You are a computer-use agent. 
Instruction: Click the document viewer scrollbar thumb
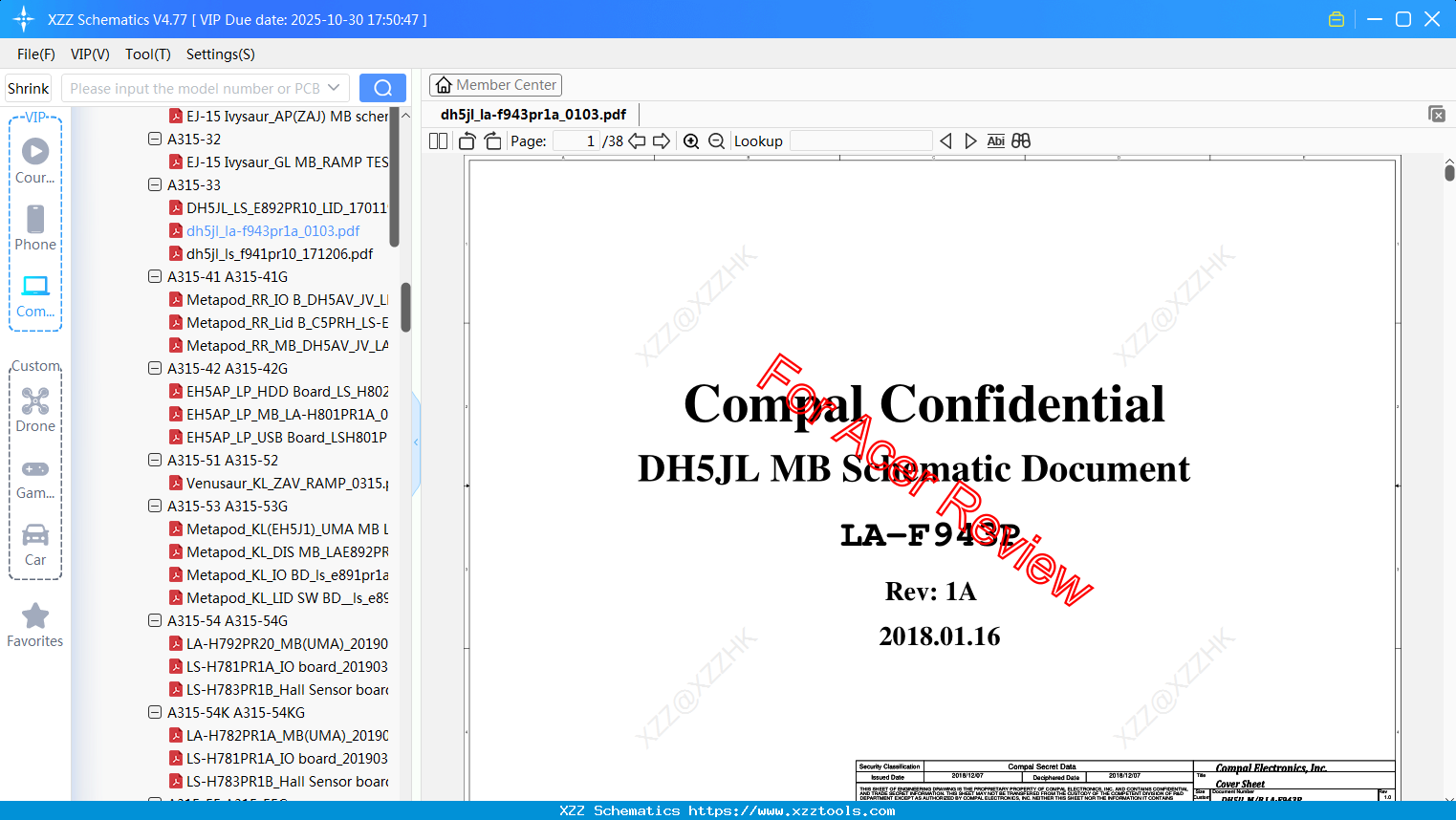point(1449,172)
